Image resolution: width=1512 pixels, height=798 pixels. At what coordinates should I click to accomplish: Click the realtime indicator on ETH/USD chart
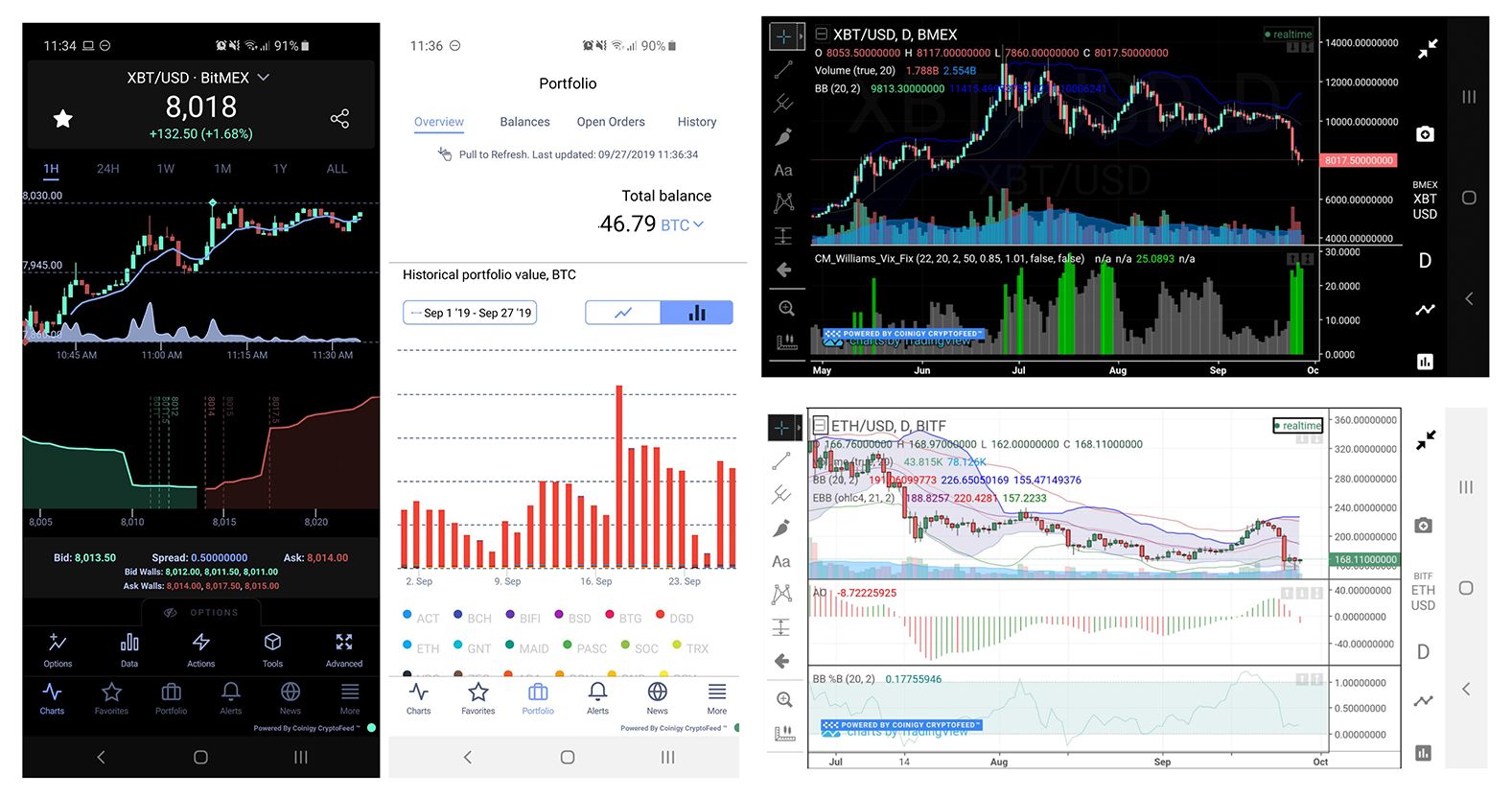[x=1297, y=425]
